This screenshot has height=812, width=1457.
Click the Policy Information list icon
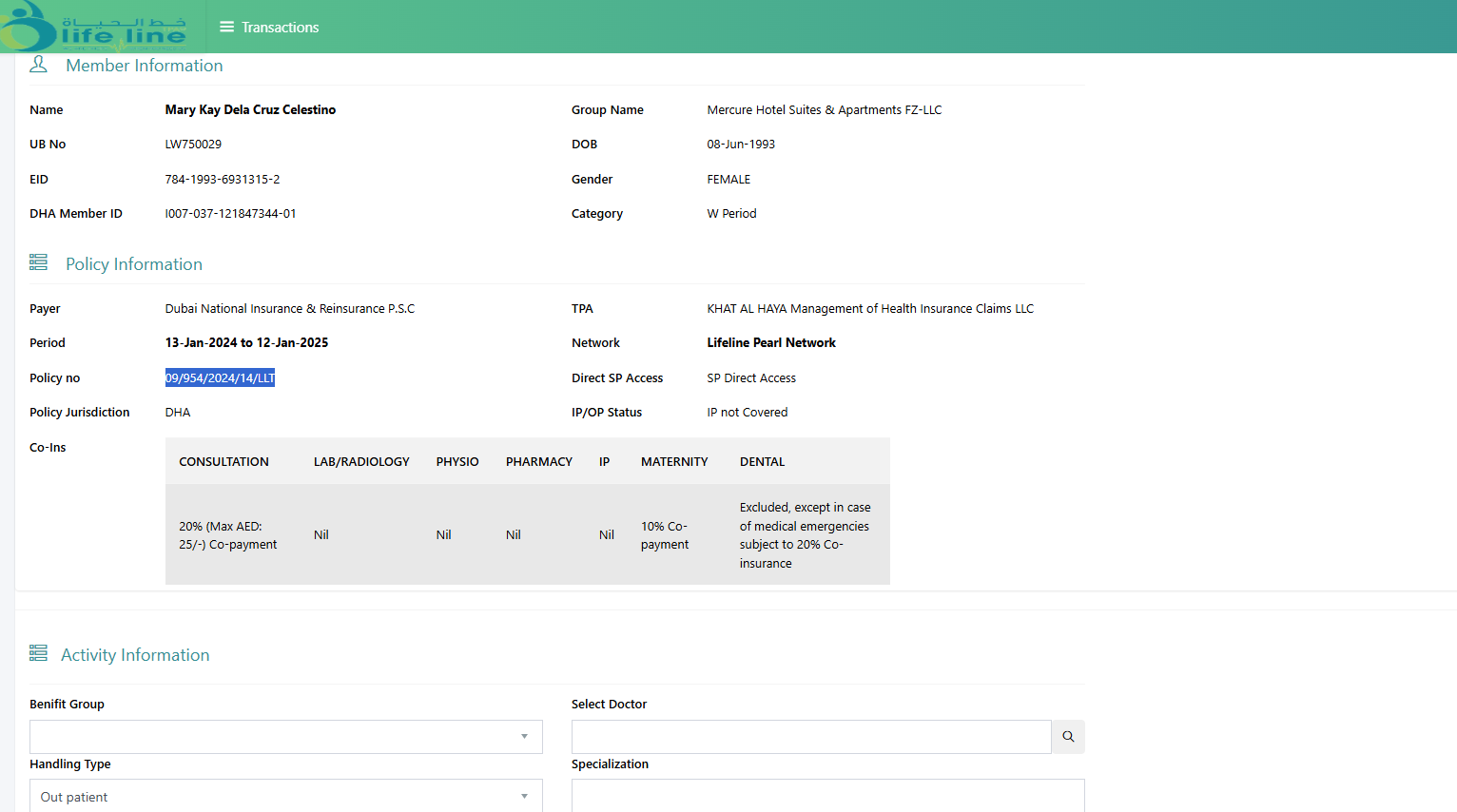(x=38, y=262)
